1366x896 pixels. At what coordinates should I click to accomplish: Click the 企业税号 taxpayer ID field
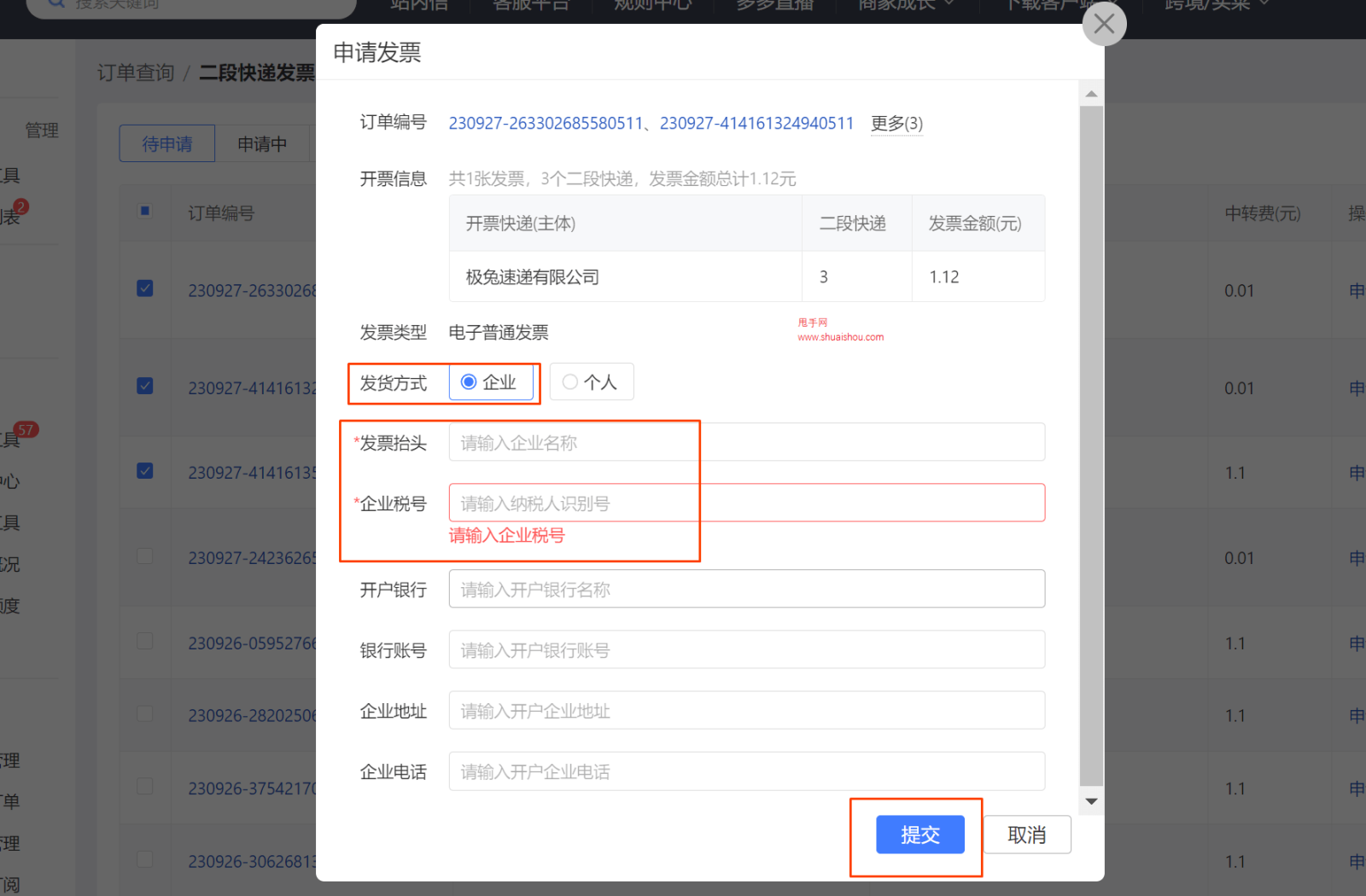pos(747,503)
